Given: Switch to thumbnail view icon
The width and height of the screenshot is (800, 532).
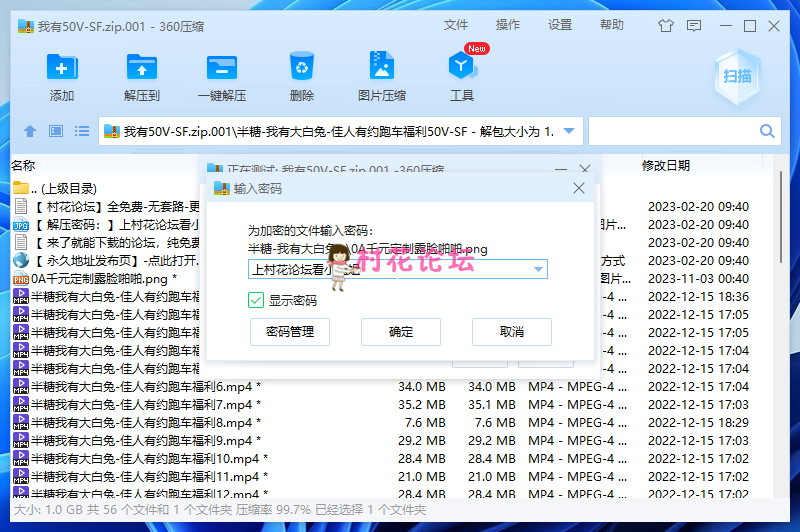Looking at the screenshot, I should 56,131.
